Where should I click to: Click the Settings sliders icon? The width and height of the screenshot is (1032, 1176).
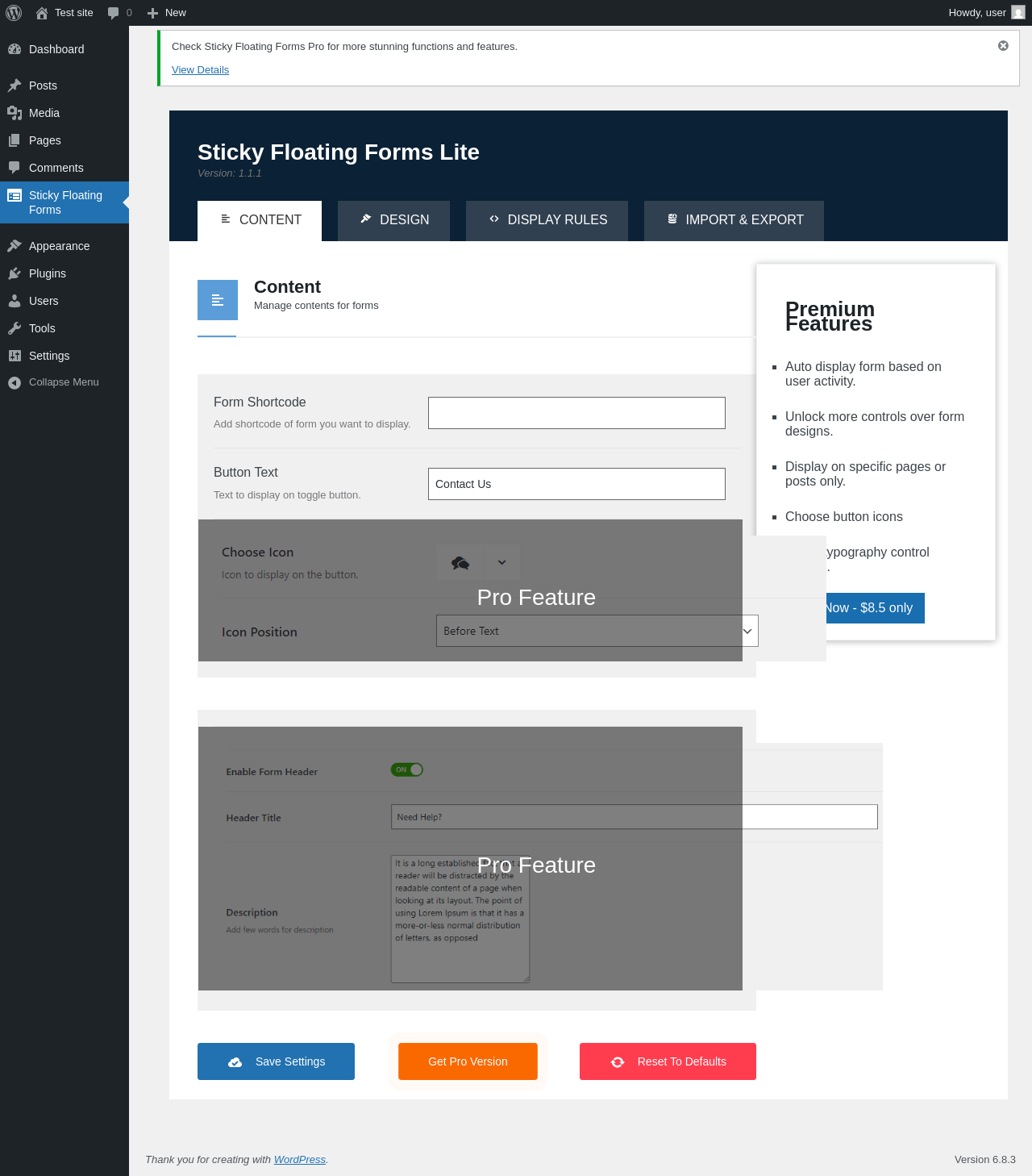pyautogui.click(x=15, y=356)
